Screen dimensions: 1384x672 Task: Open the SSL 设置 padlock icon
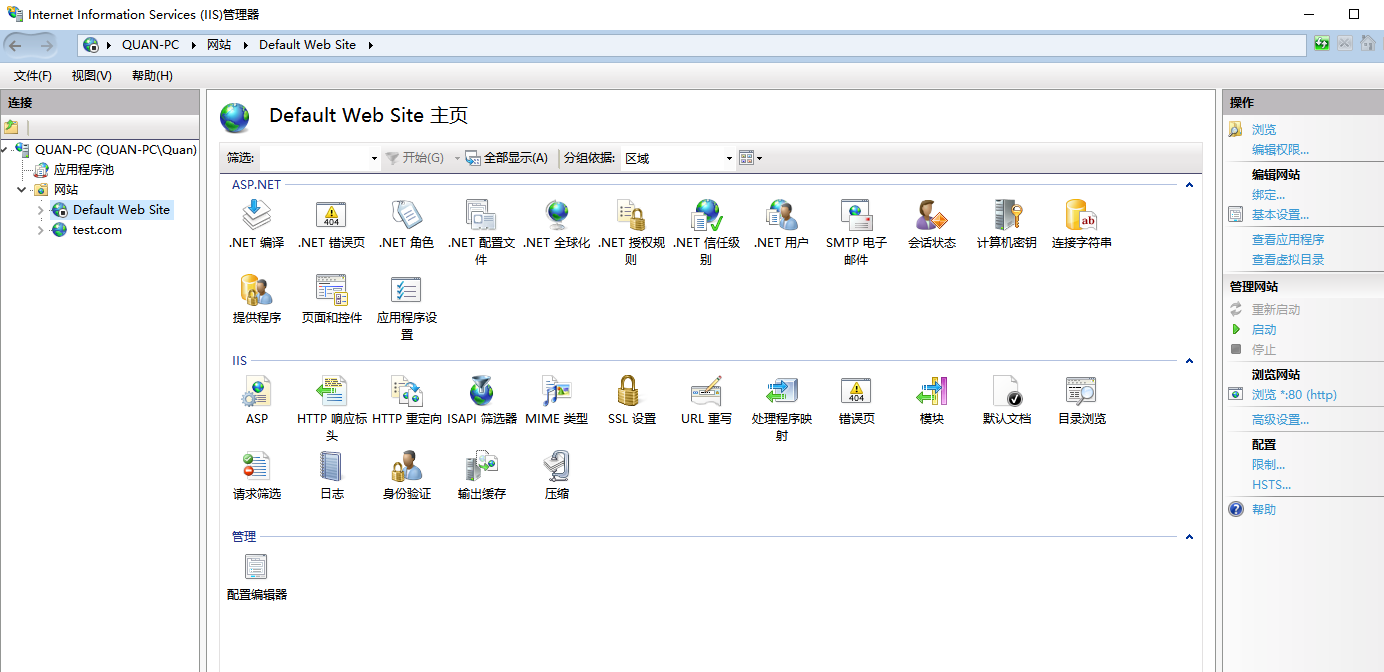point(631,392)
